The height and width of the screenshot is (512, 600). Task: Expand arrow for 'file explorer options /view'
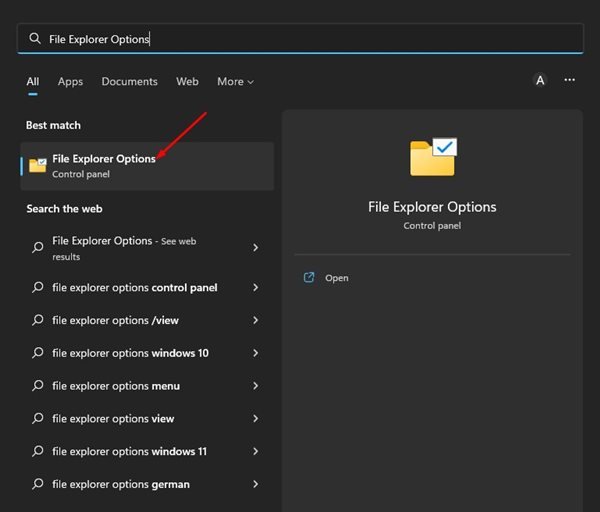point(256,320)
